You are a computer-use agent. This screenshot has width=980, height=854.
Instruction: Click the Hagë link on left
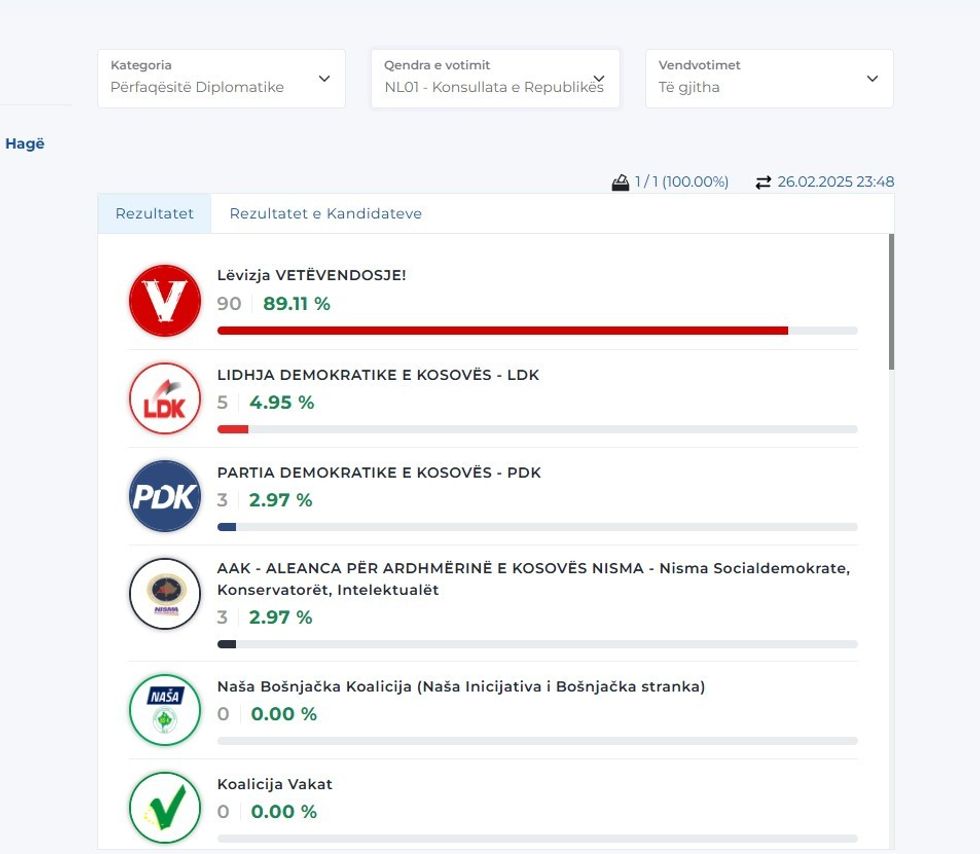[x=25, y=144]
